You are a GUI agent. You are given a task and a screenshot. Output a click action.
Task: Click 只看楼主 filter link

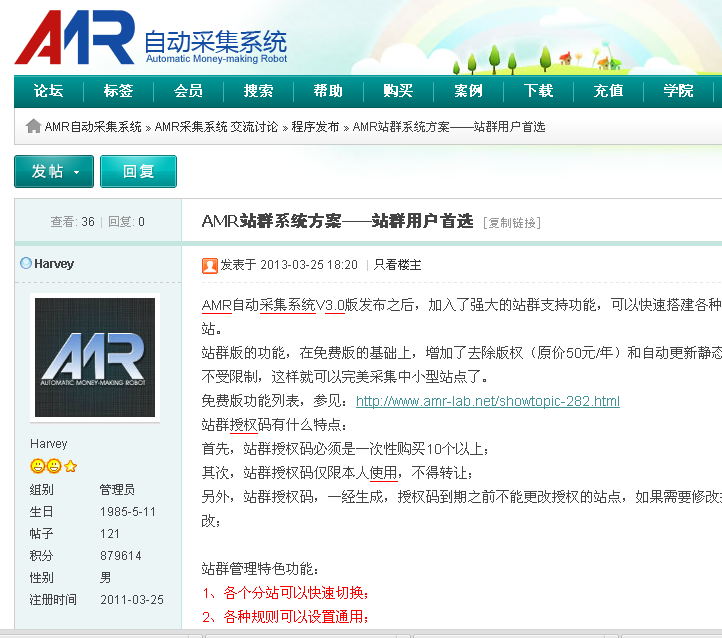pos(397,265)
